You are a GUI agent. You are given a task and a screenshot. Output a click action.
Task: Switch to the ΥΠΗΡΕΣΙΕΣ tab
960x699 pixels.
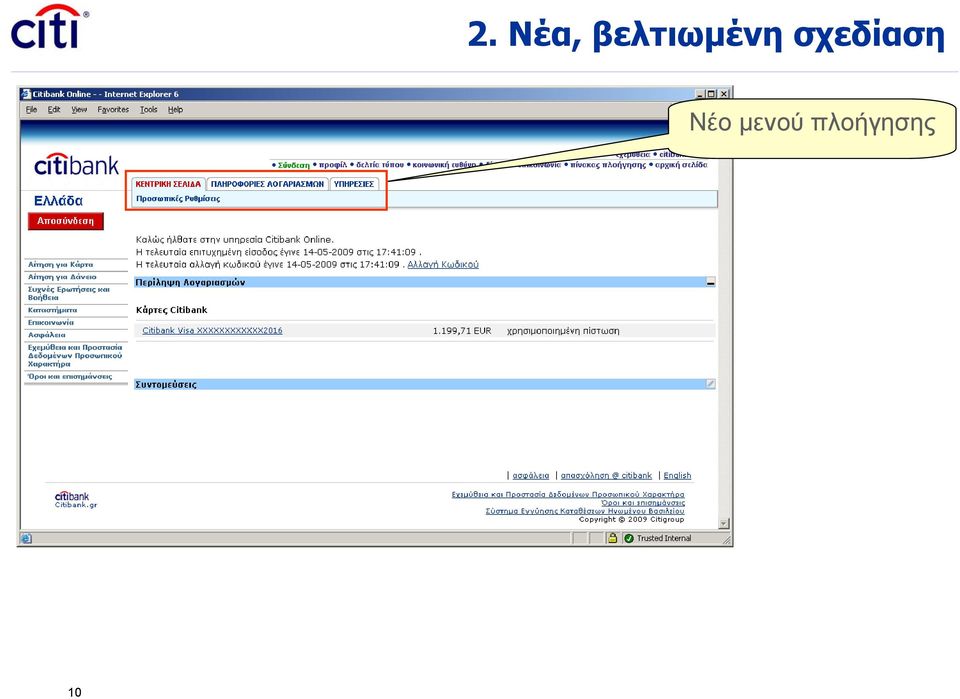pos(354,184)
